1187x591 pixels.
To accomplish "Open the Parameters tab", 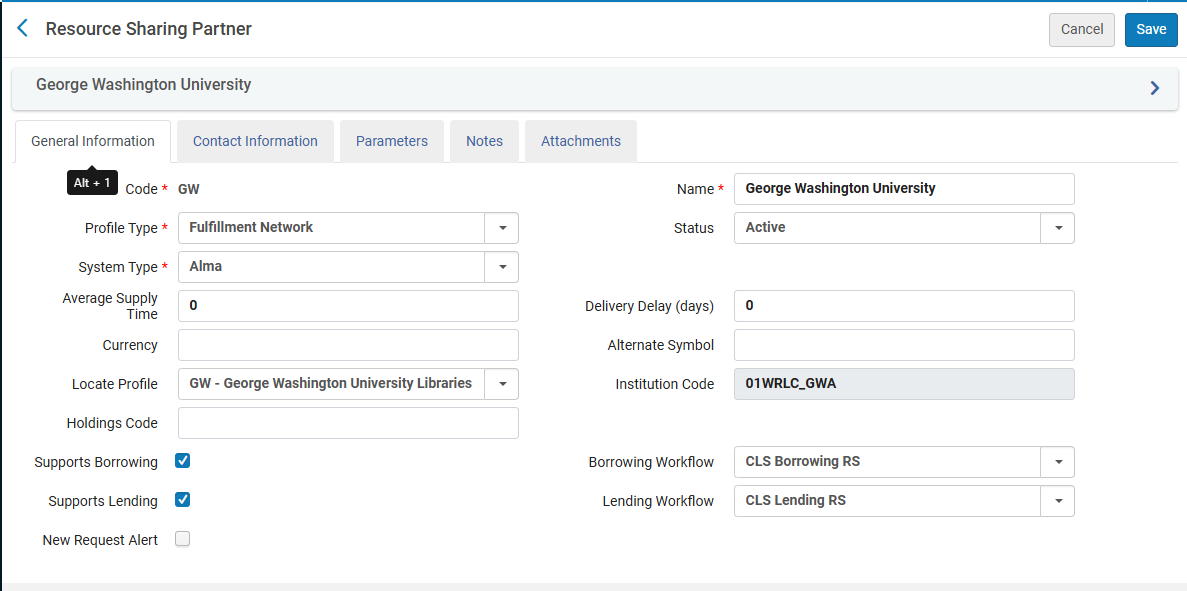I will pyautogui.click(x=391, y=141).
